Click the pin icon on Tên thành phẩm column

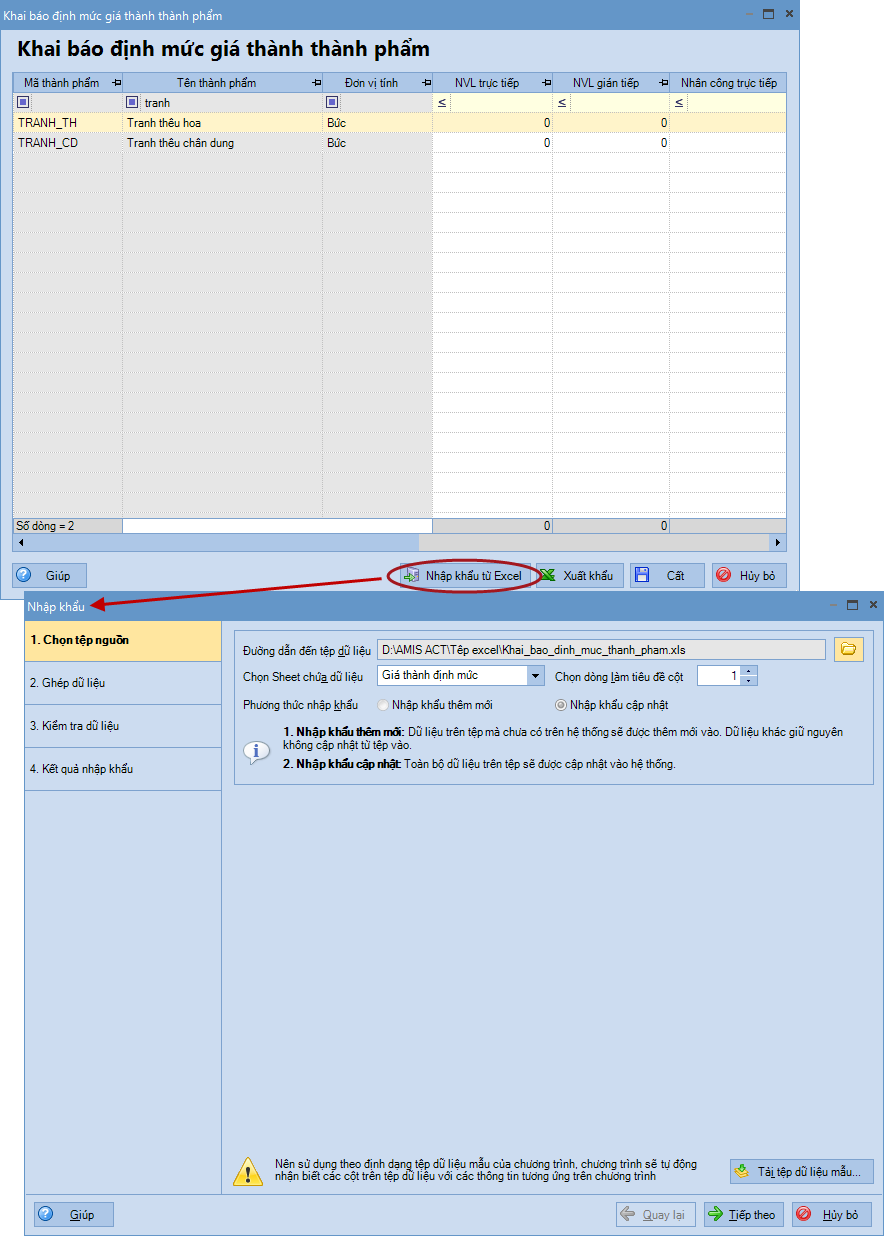tap(315, 83)
